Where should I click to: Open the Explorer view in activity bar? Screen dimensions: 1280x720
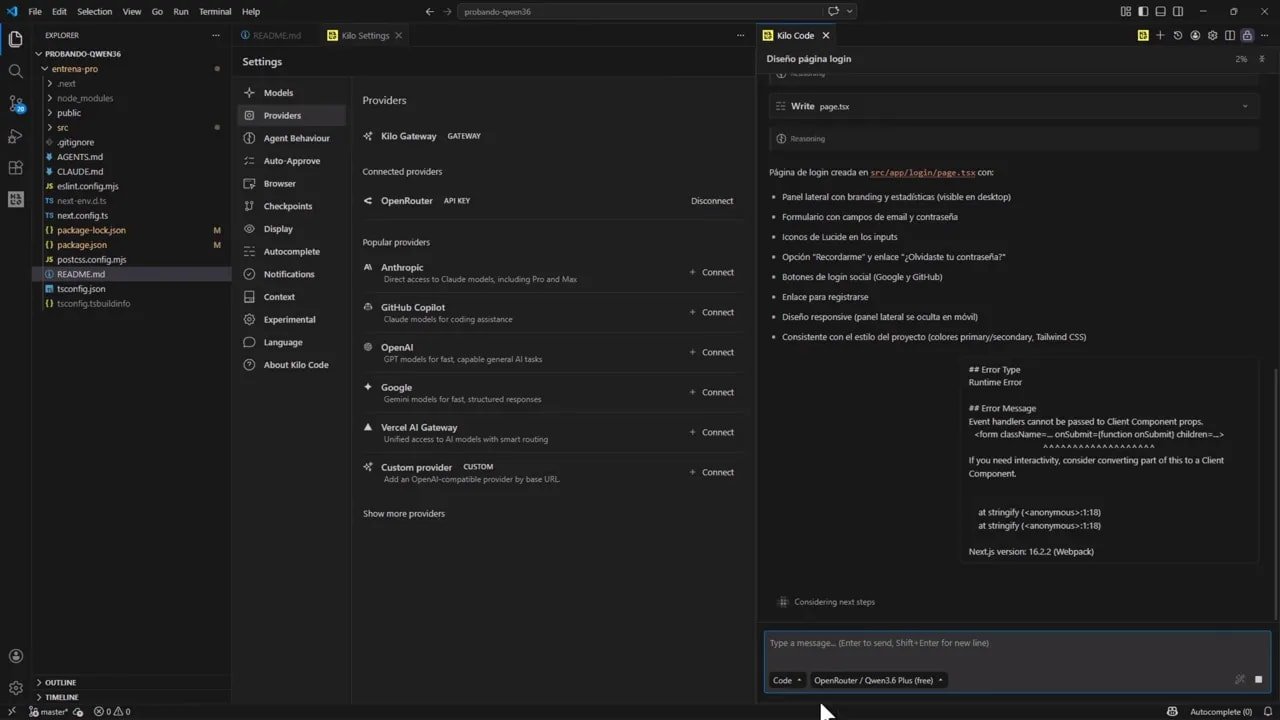tap(15, 40)
